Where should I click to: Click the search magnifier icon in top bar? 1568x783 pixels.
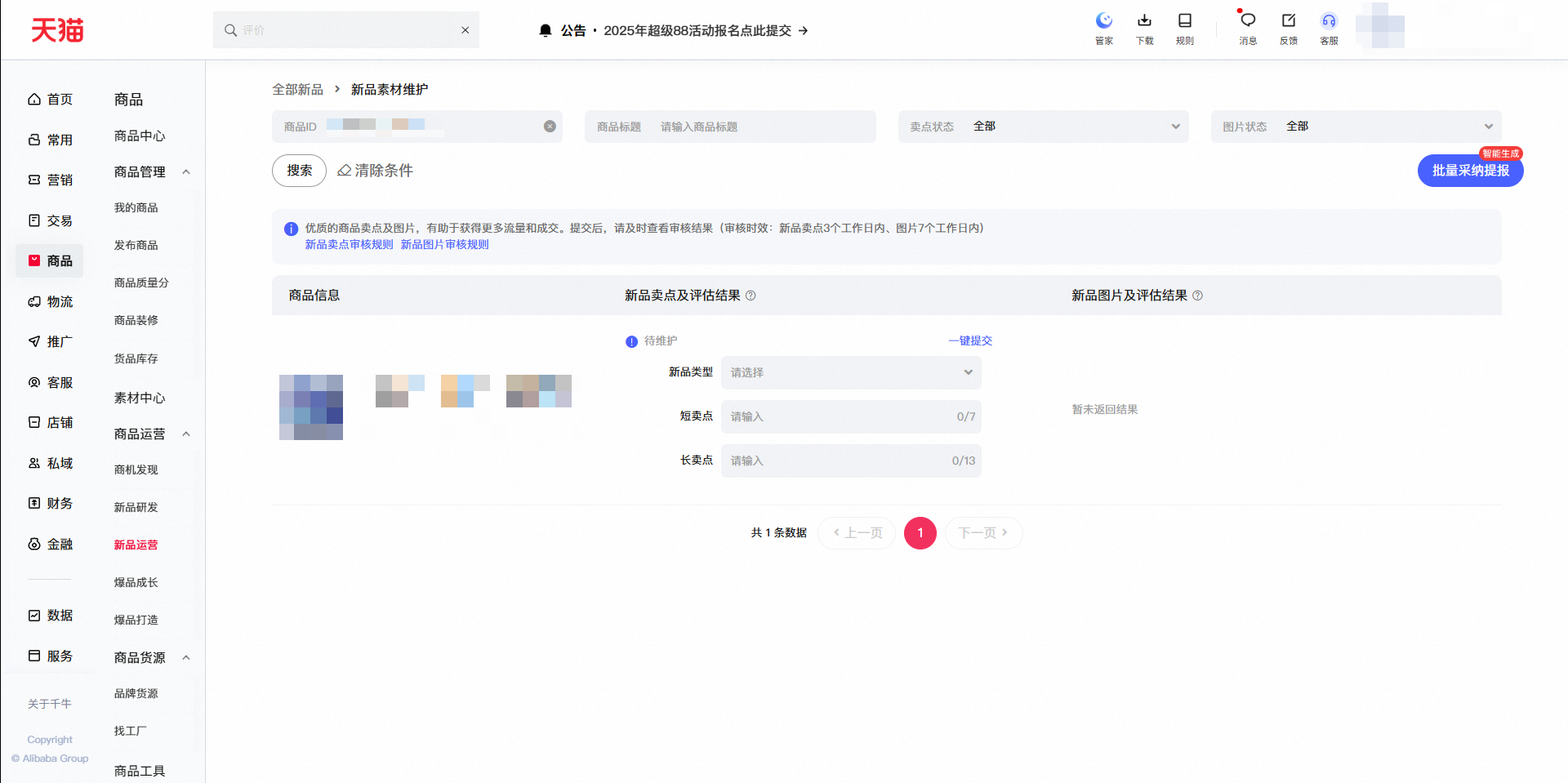230,30
